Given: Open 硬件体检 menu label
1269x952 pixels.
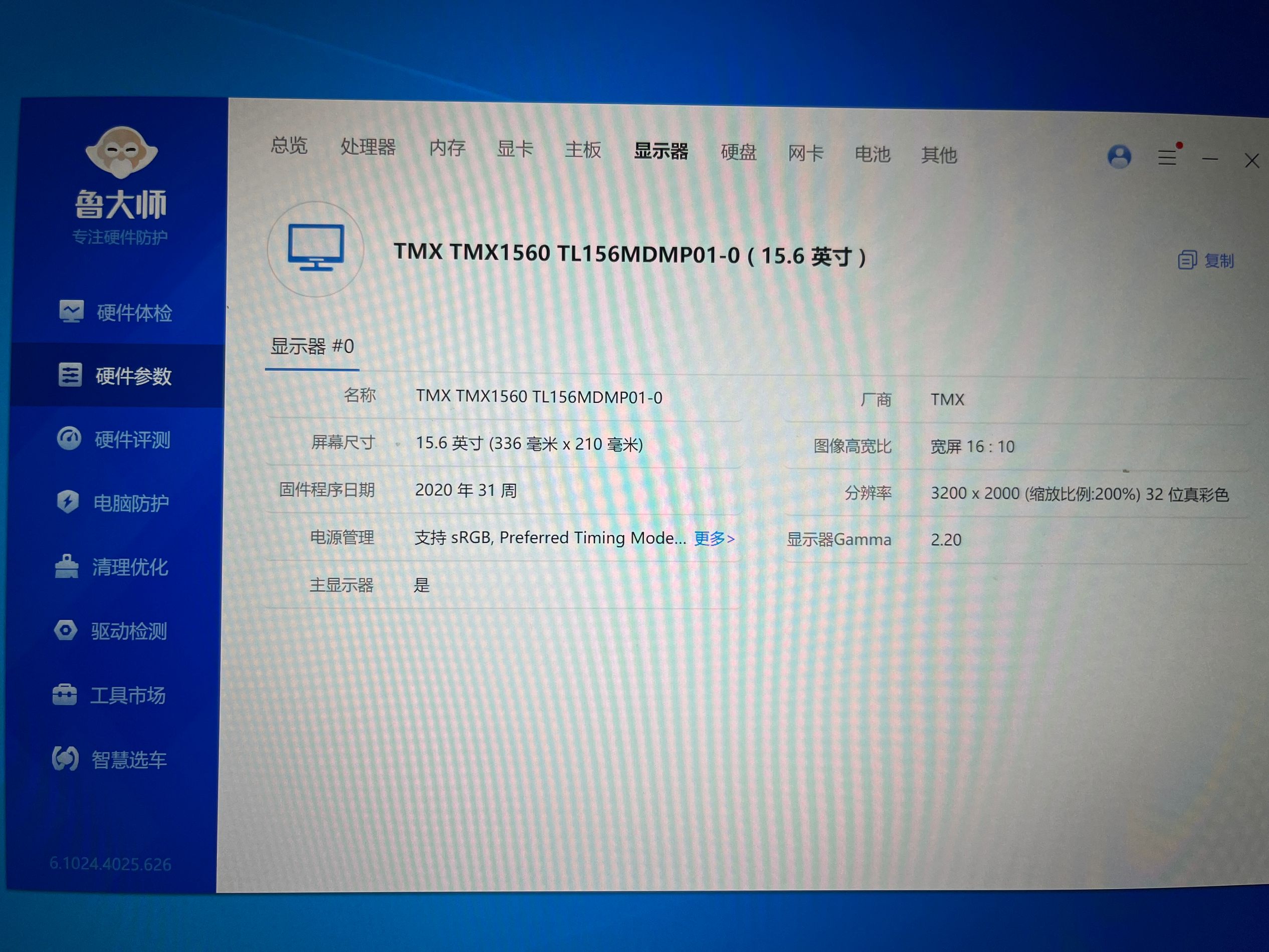Looking at the screenshot, I should (x=134, y=313).
